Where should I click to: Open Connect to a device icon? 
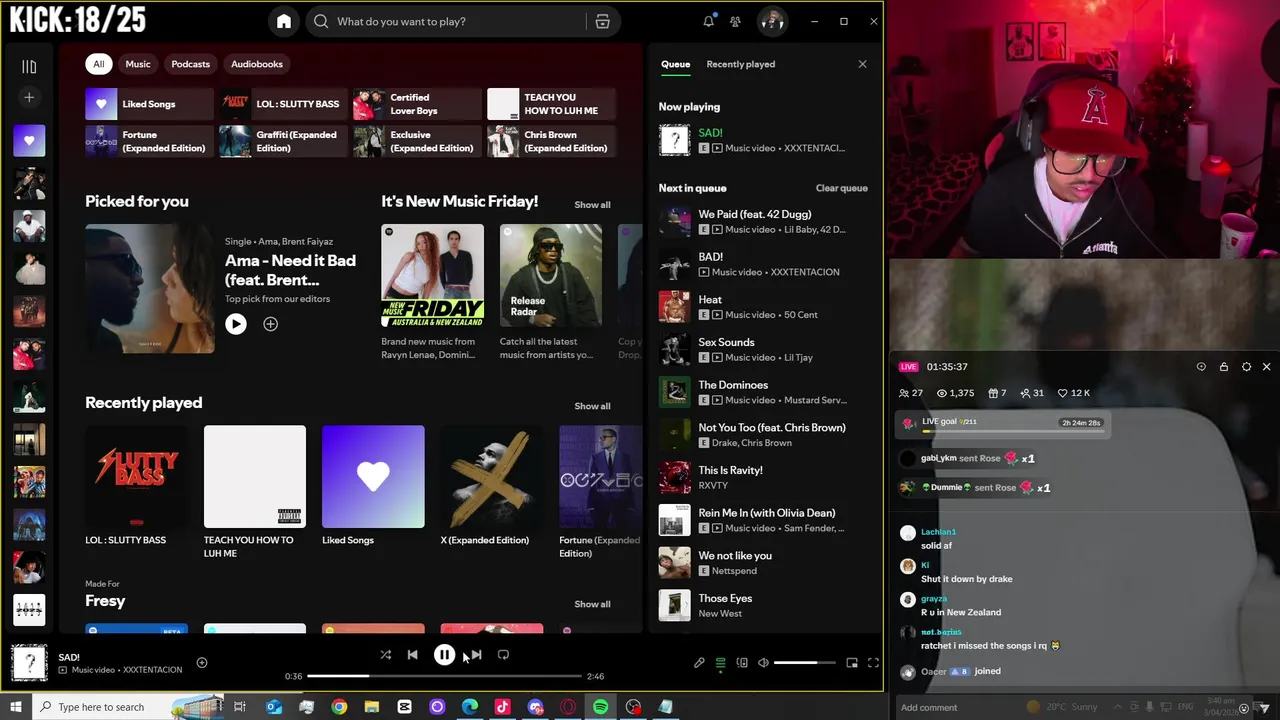[742, 662]
